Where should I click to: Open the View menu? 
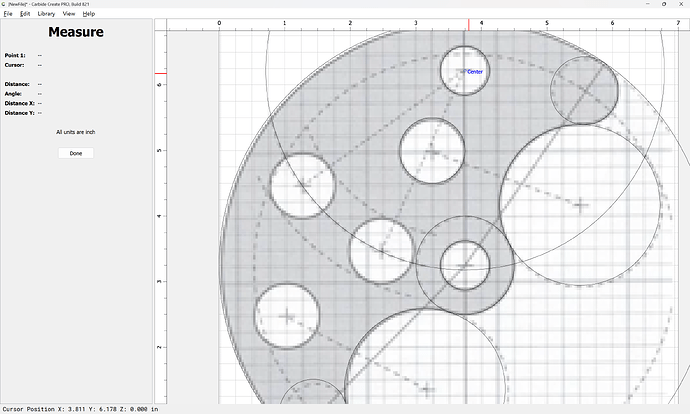click(x=69, y=14)
